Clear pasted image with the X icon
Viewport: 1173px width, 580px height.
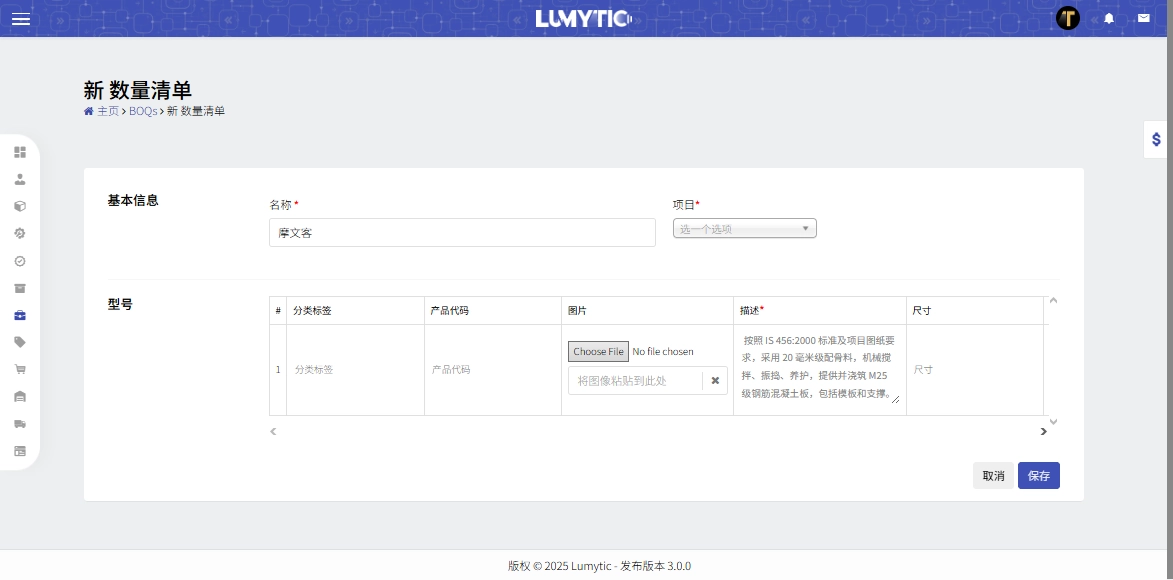tap(715, 381)
